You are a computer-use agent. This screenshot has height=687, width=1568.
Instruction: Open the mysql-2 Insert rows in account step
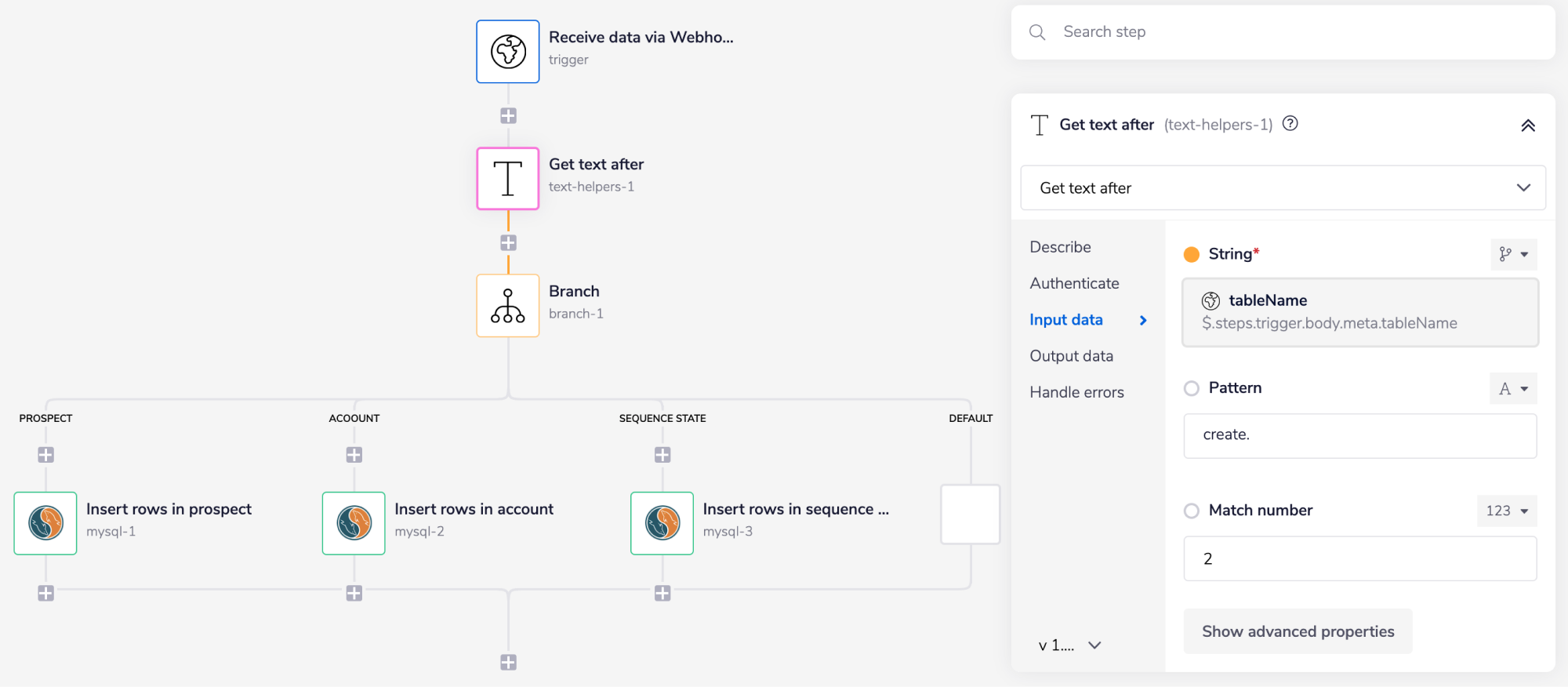(354, 523)
